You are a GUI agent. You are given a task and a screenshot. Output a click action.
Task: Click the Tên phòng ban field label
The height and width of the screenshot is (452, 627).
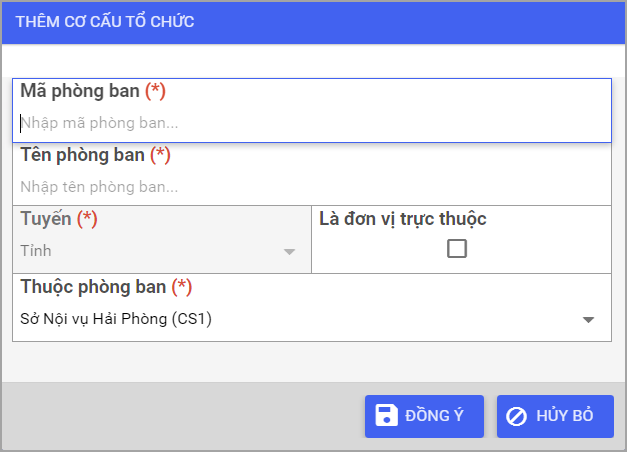83,155
